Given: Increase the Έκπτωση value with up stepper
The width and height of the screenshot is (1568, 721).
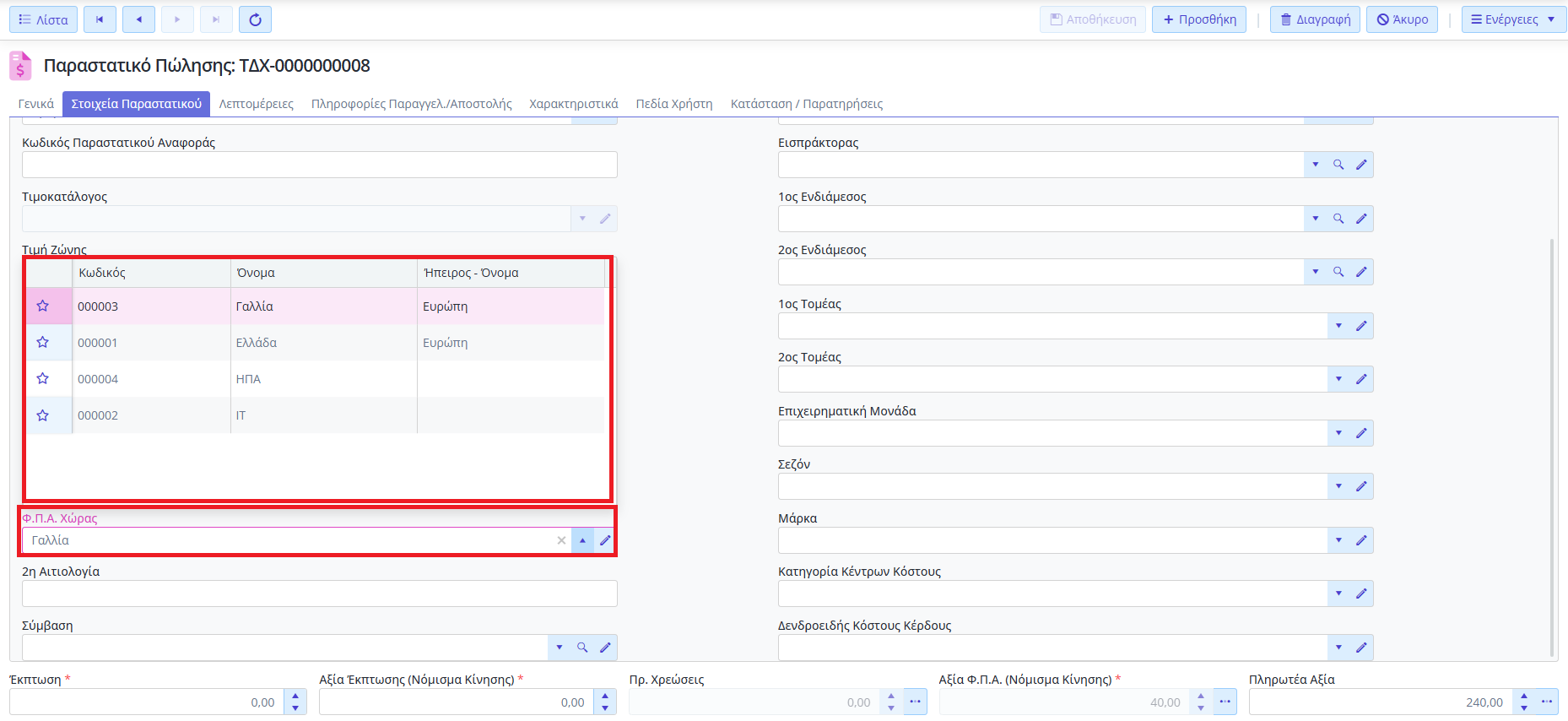Looking at the screenshot, I should tap(295, 697).
